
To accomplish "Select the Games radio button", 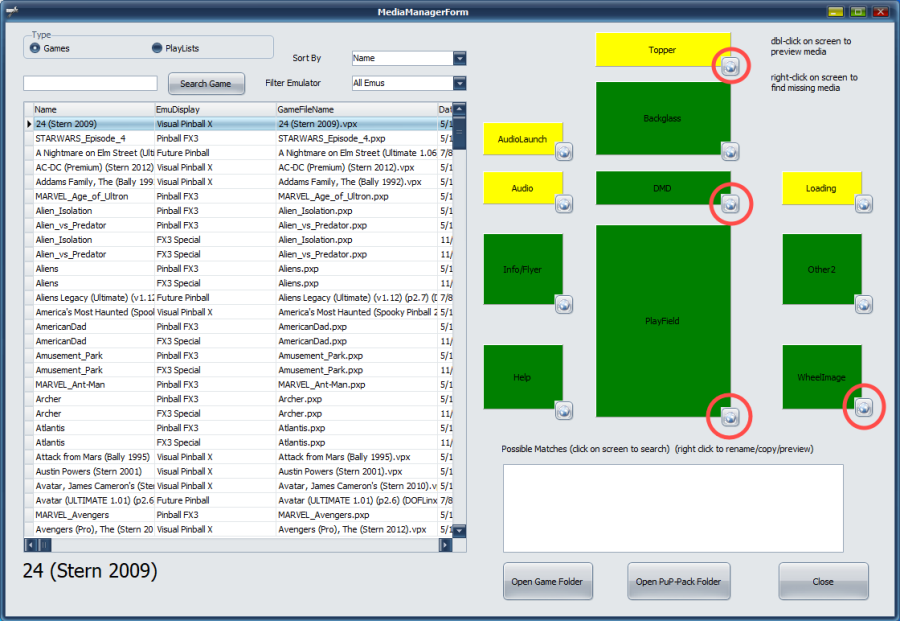I will [x=36, y=48].
